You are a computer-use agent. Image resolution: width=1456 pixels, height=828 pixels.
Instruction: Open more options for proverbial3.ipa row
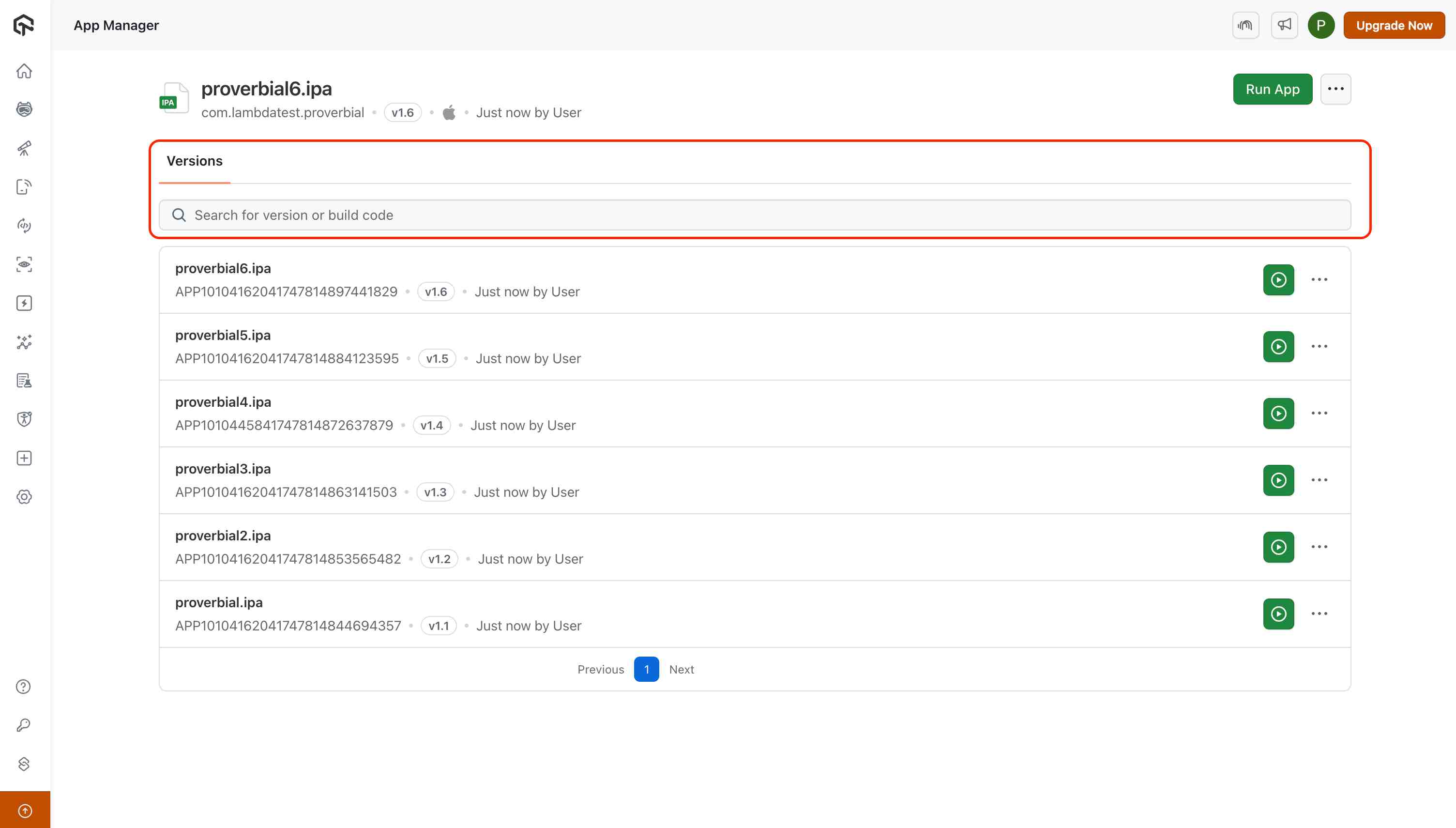(1319, 480)
